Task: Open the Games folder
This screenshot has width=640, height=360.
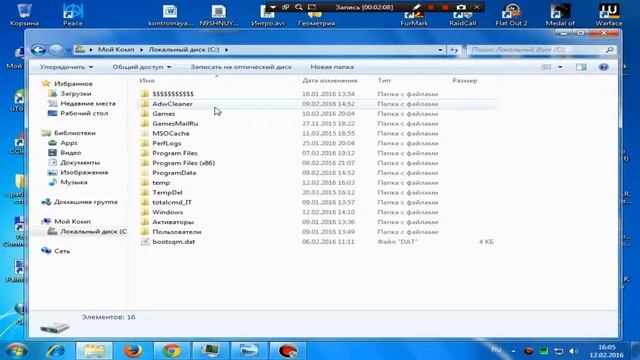Action: click(x=163, y=113)
